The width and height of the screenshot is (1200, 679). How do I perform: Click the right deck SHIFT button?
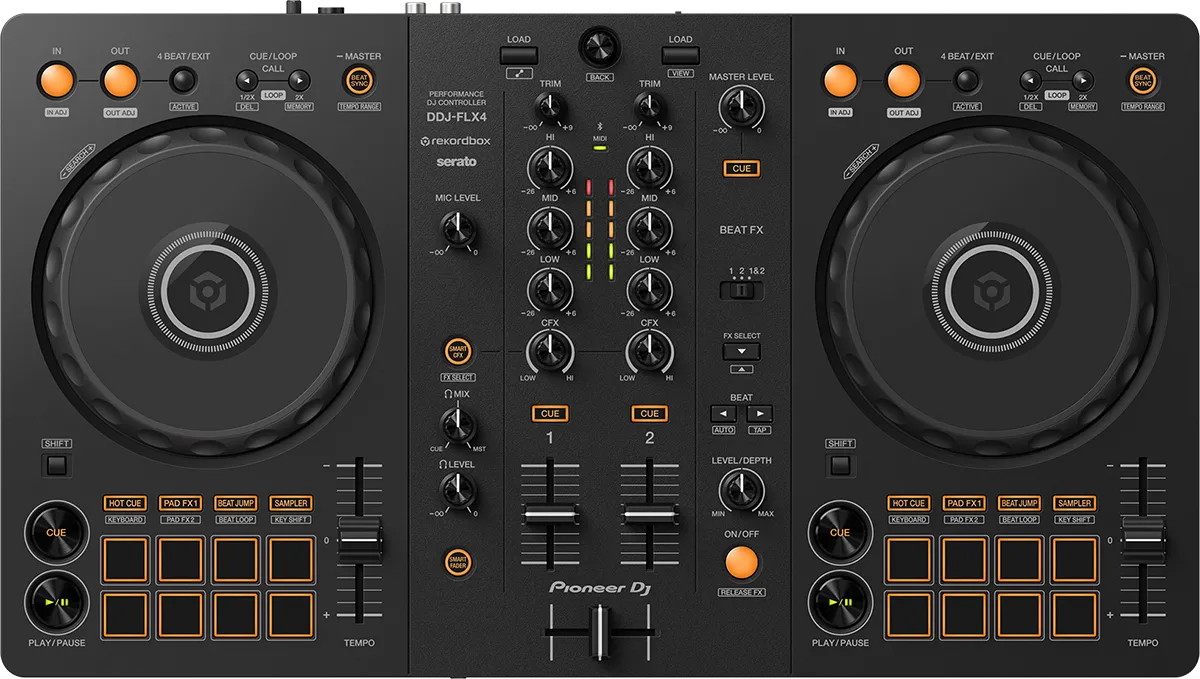841,465
